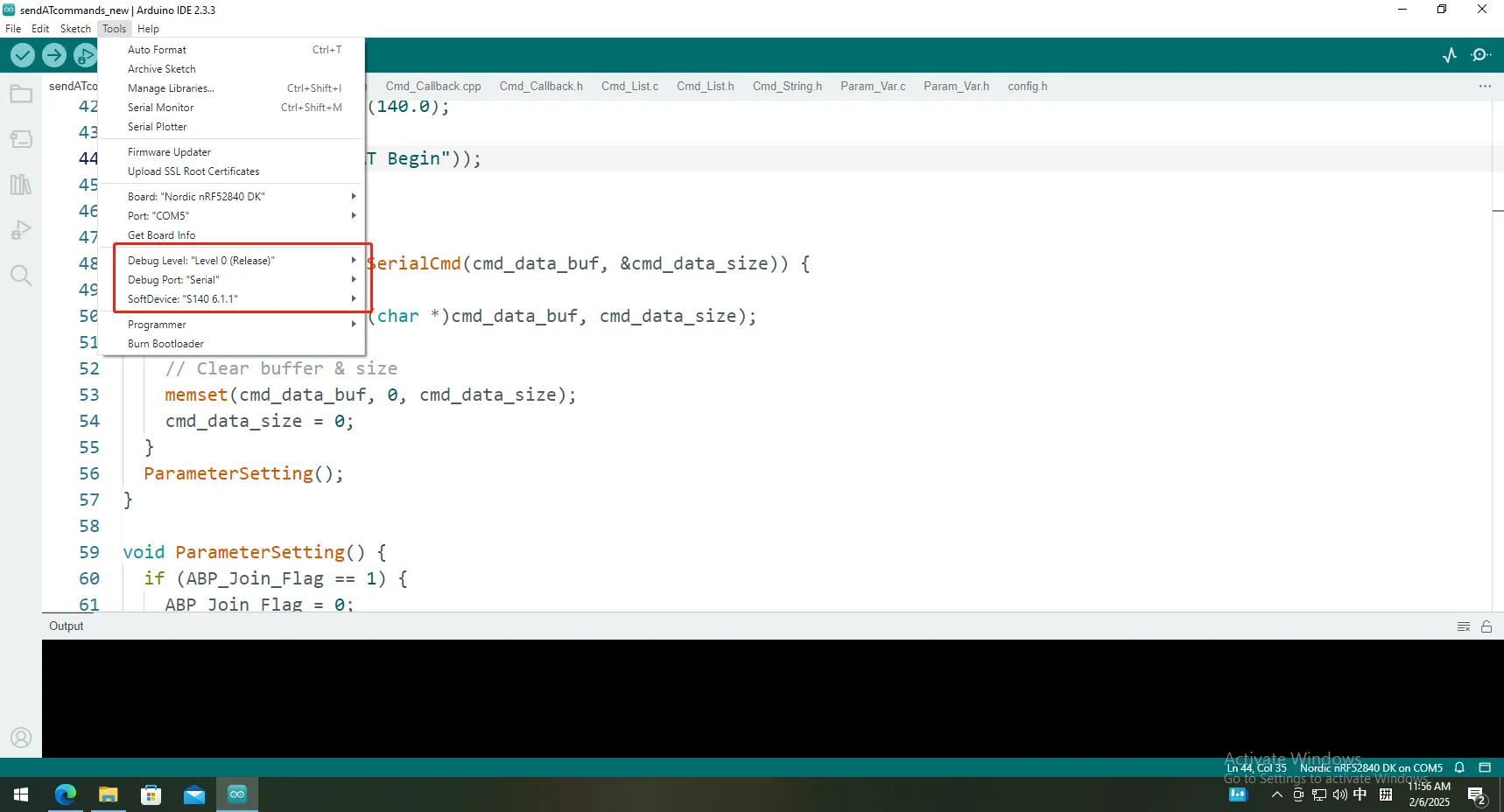Switch to the Cmd_Callback.h tab
The width and height of the screenshot is (1504, 812).
[x=541, y=86]
